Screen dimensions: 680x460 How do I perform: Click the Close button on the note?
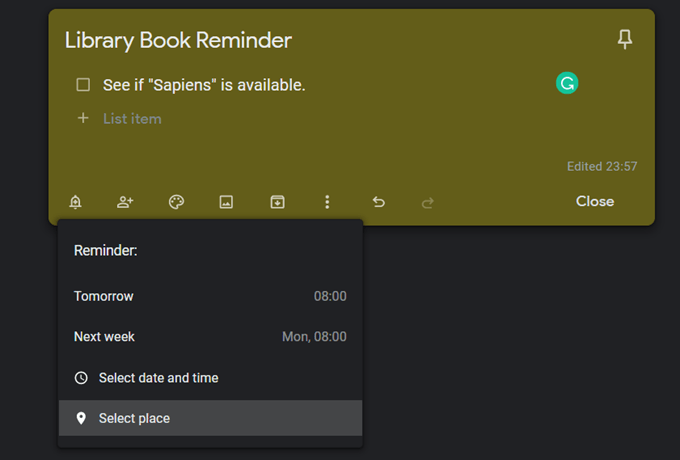595,201
